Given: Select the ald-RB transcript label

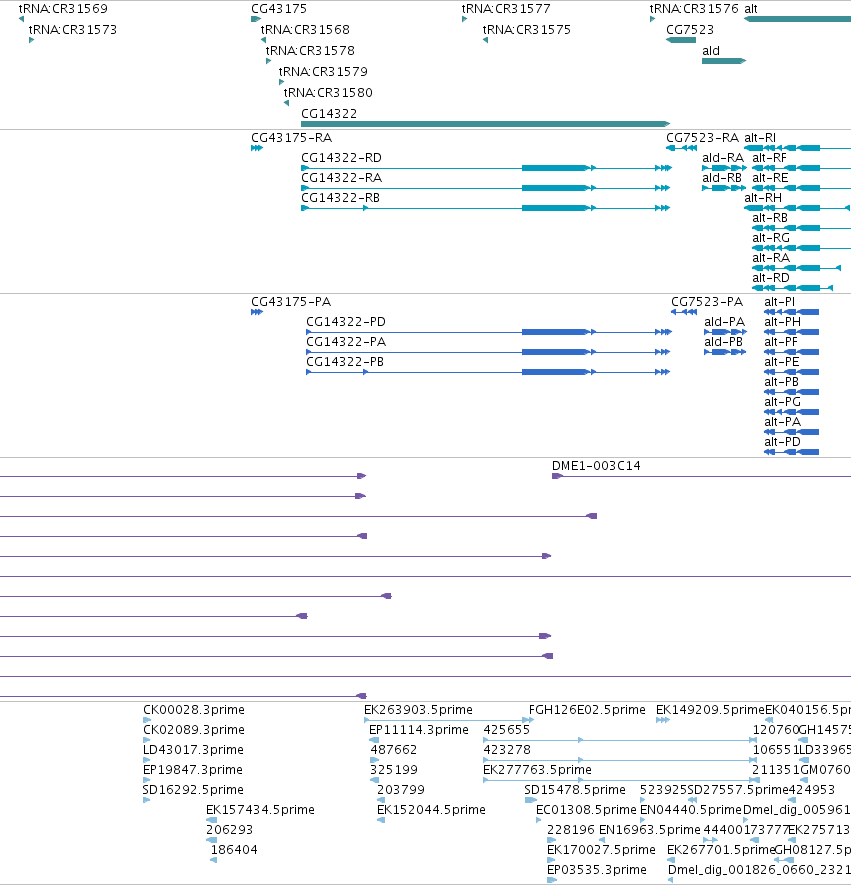Looking at the screenshot, I should [722, 178].
